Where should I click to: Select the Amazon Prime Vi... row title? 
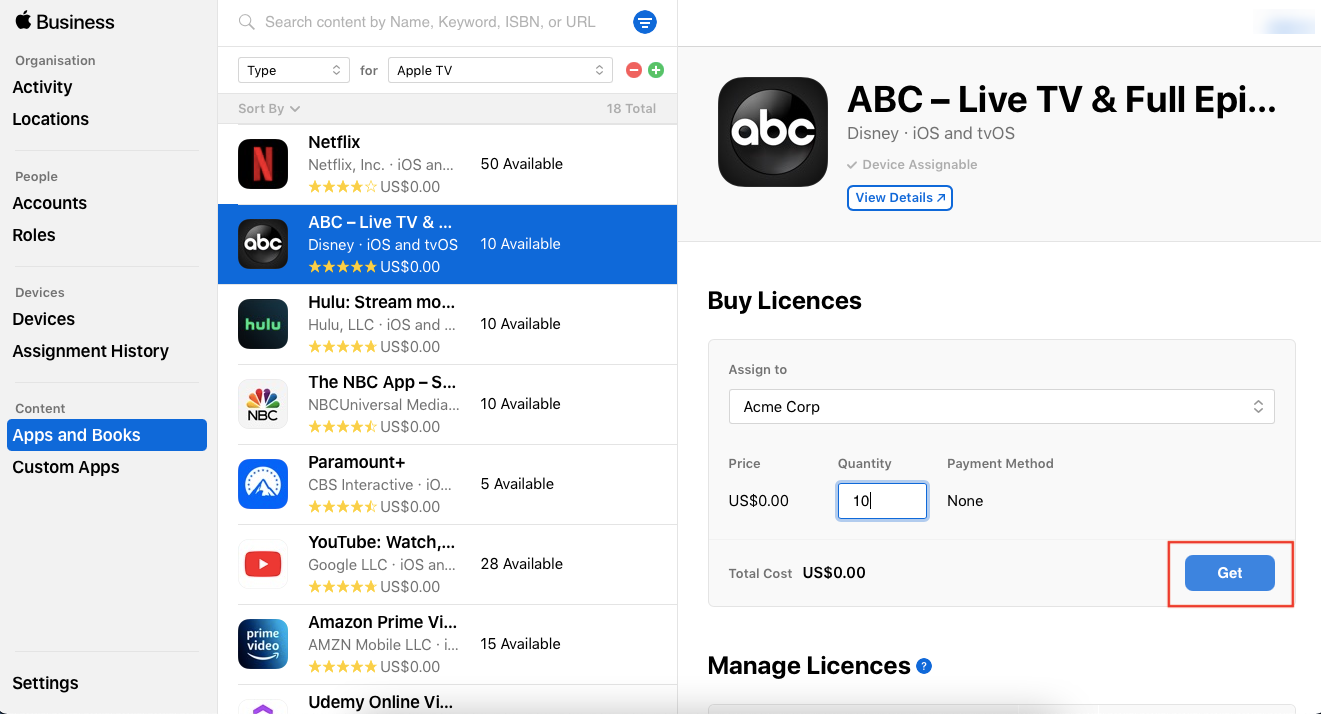point(382,622)
